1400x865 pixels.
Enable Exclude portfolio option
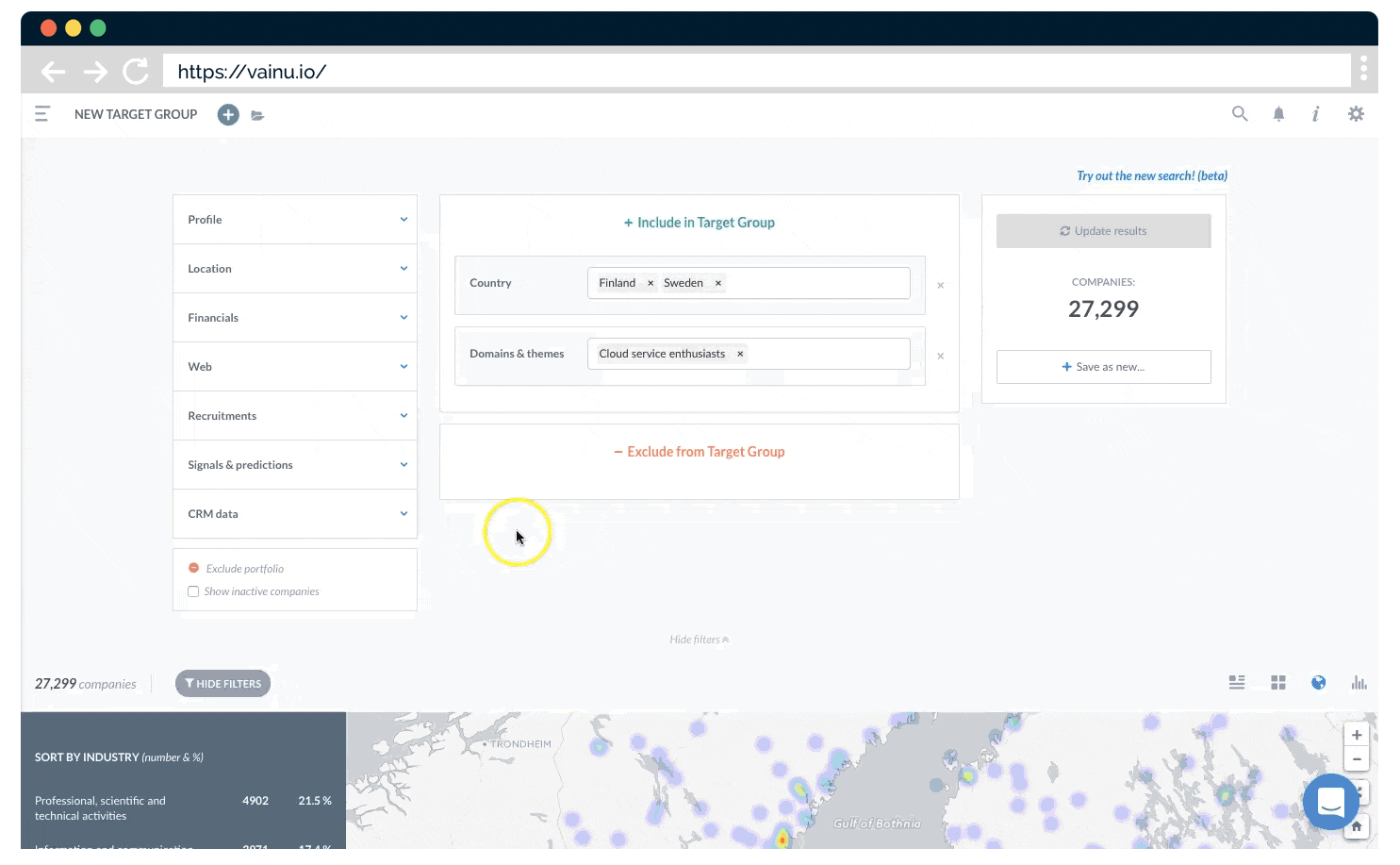pyautogui.click(x=193, y=567)
